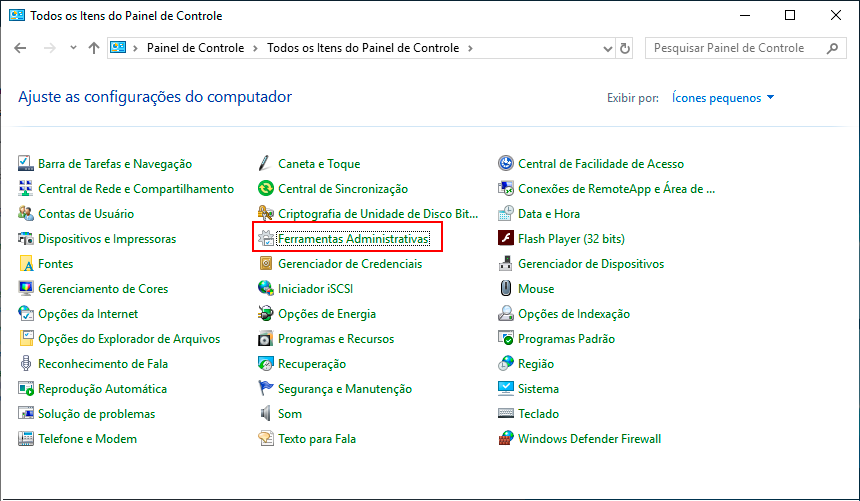Viewport: 860px width, 501px height.
Task: Refresh the Control Panel view
Action: [625, 48]
